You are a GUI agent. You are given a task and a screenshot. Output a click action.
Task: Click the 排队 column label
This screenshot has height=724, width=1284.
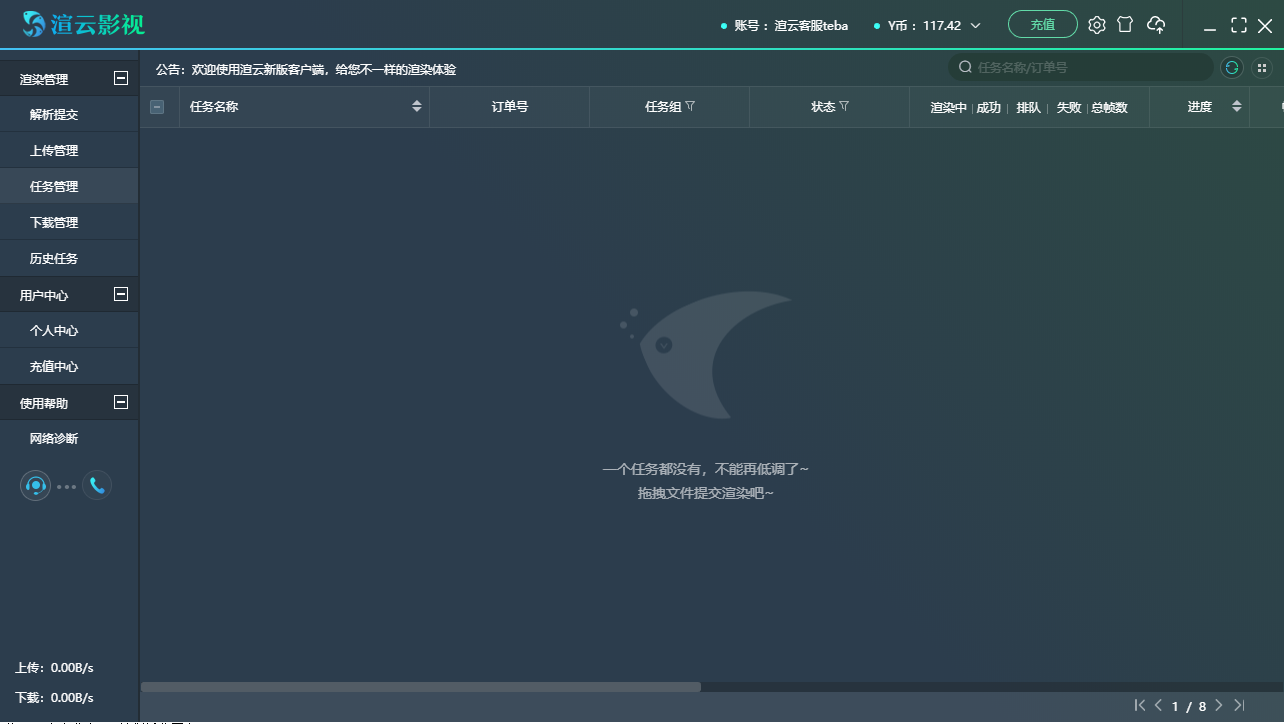click(1029, 107)
